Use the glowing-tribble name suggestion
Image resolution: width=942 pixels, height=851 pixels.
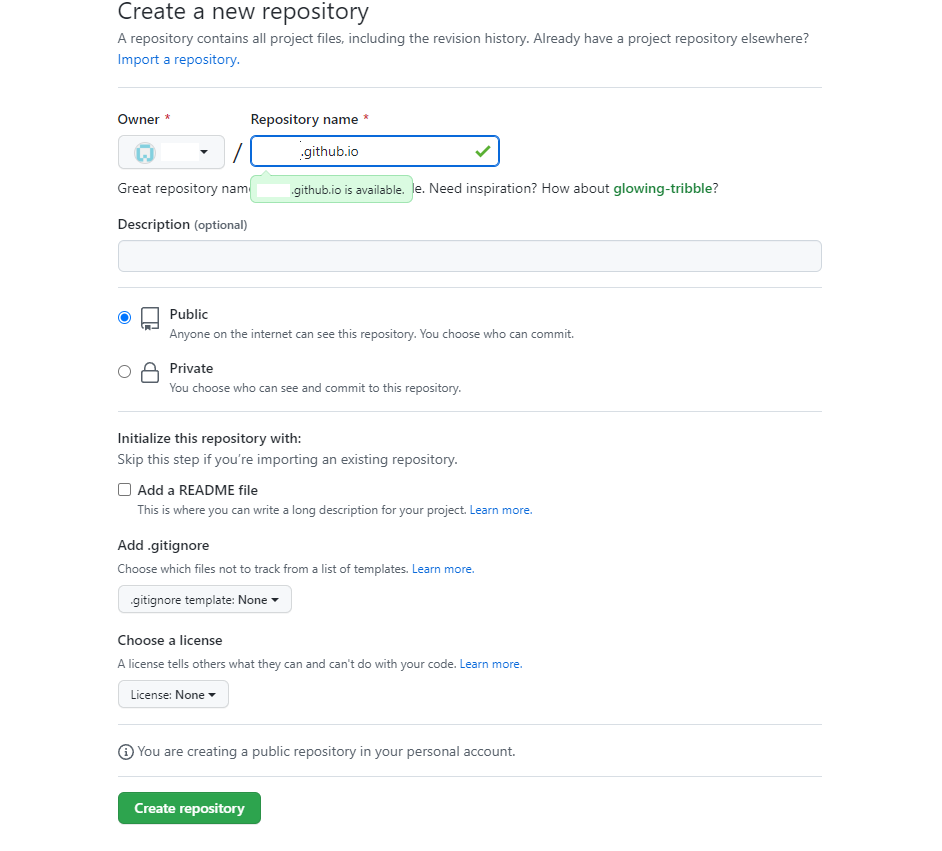point(662,188)
